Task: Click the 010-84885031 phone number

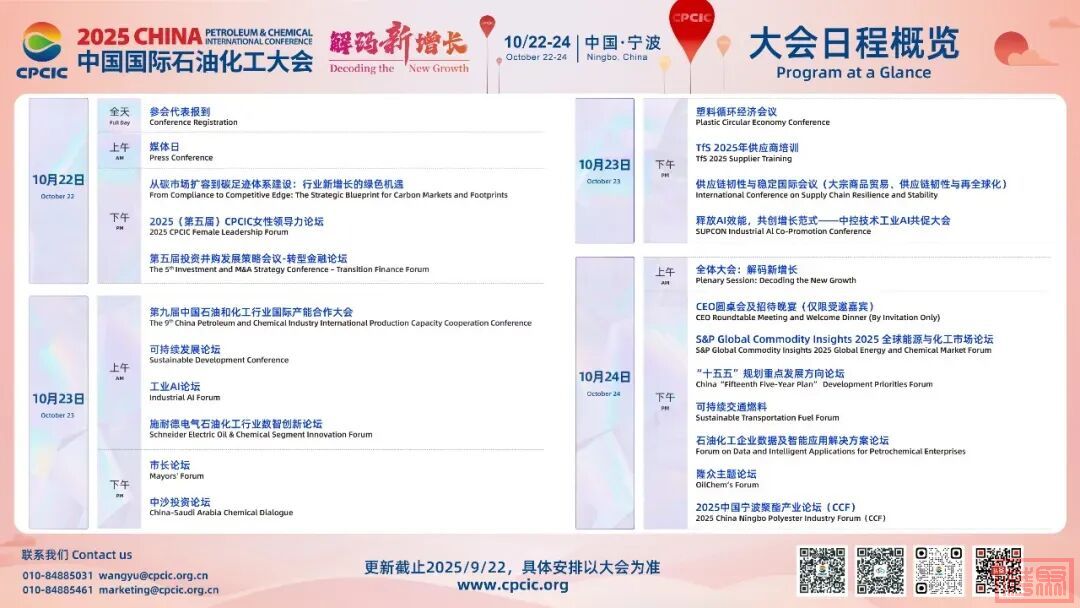Action: click(57, 575)
